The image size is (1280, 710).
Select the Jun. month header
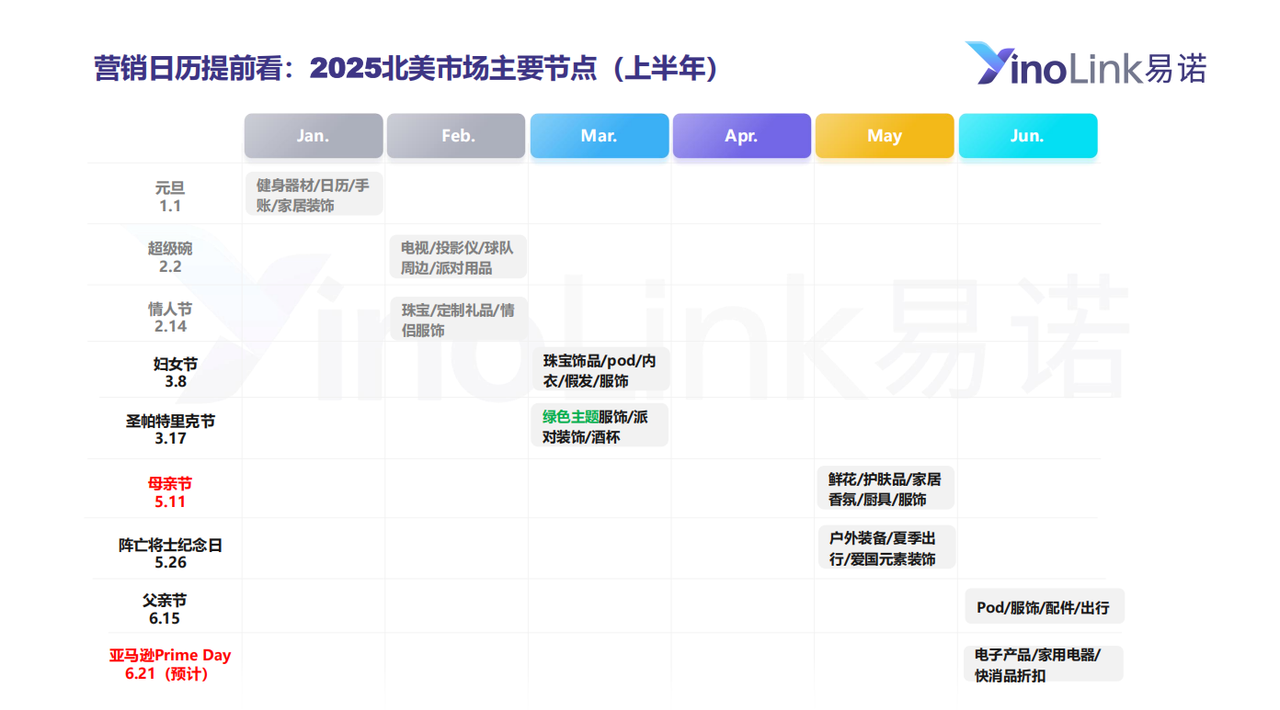(x=1028, y=136)
